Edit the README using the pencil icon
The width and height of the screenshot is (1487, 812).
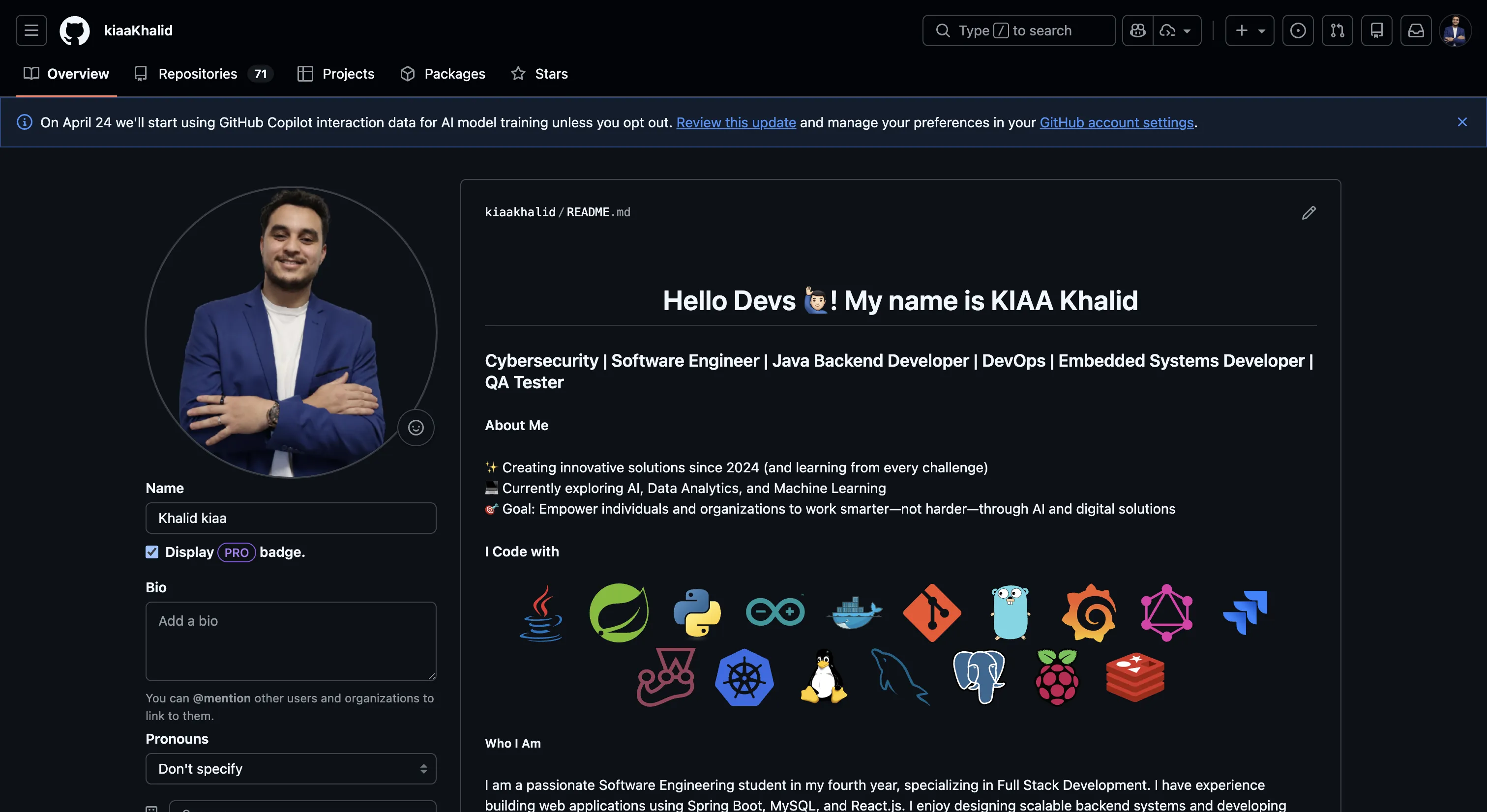(1309, 213)
